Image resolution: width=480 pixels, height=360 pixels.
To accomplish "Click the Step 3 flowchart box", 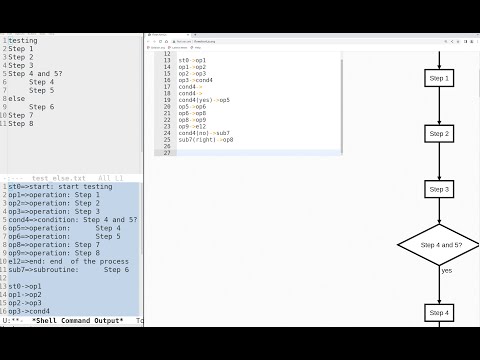I will (439, 189).
